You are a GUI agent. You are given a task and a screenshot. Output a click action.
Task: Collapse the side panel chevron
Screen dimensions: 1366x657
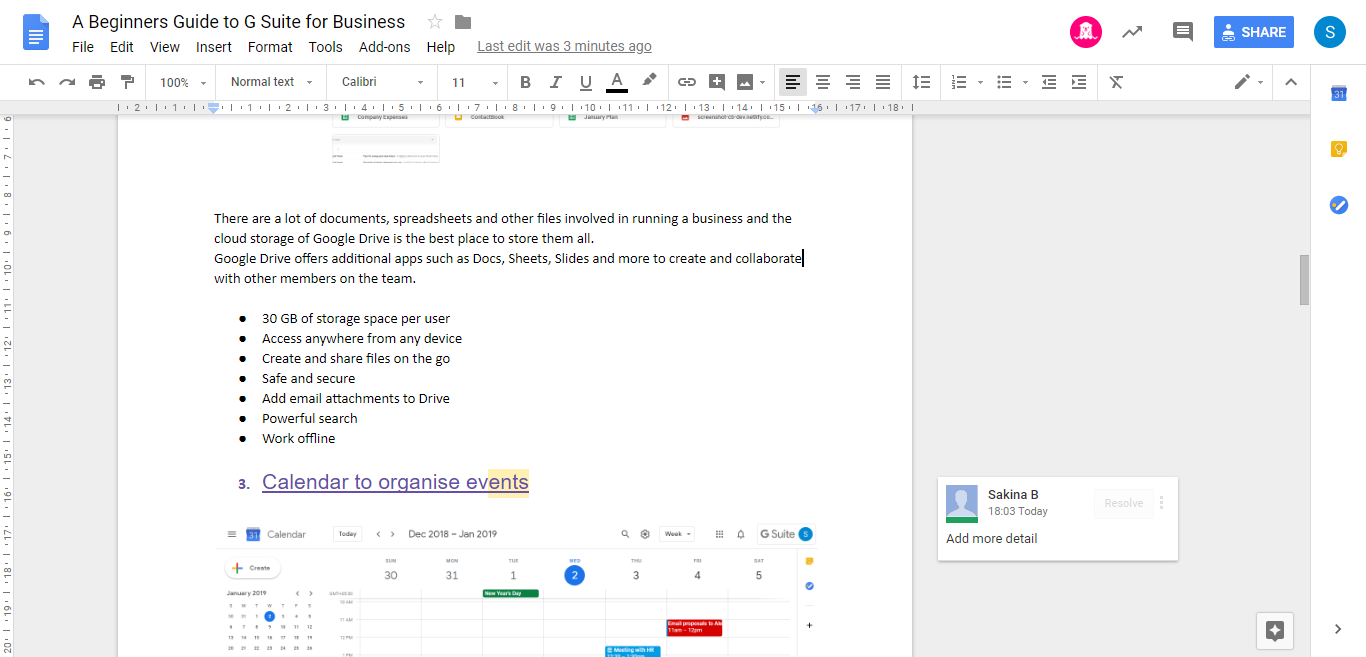pos(1338,629)
